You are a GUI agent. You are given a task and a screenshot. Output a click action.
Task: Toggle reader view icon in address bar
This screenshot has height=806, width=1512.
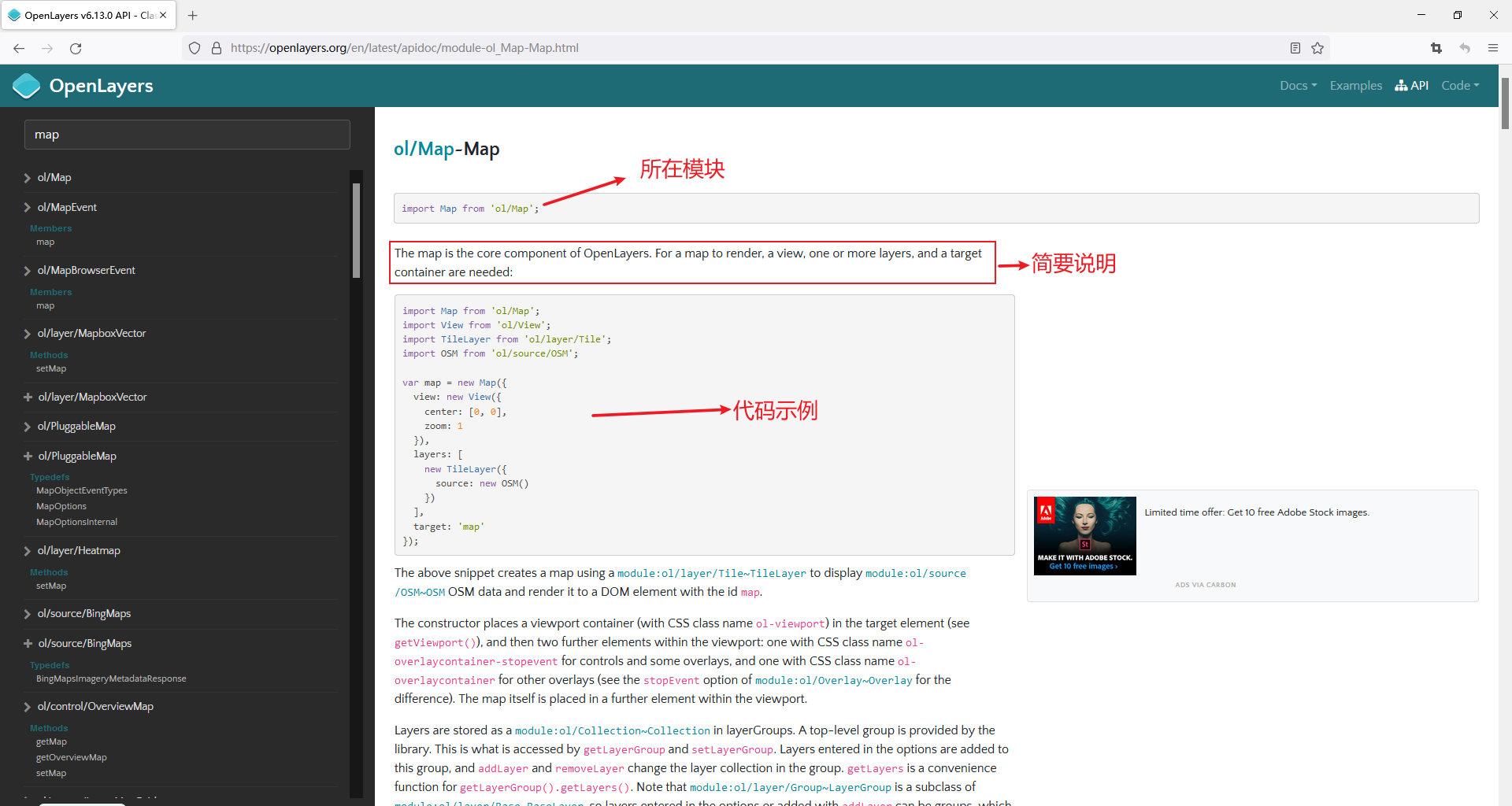[1295, 48]
